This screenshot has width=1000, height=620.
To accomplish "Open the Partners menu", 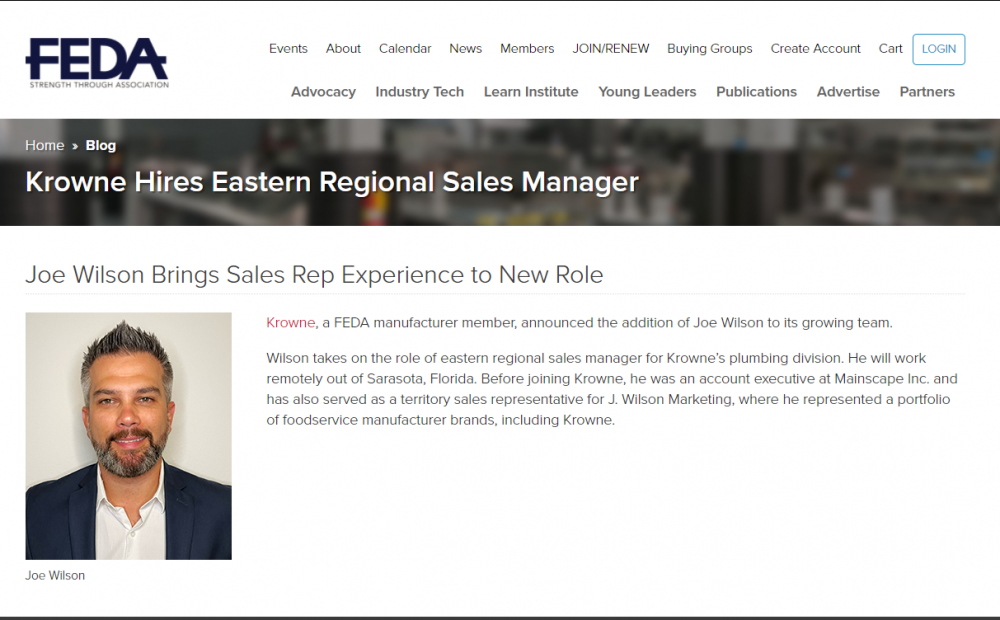I will point(927,92).
